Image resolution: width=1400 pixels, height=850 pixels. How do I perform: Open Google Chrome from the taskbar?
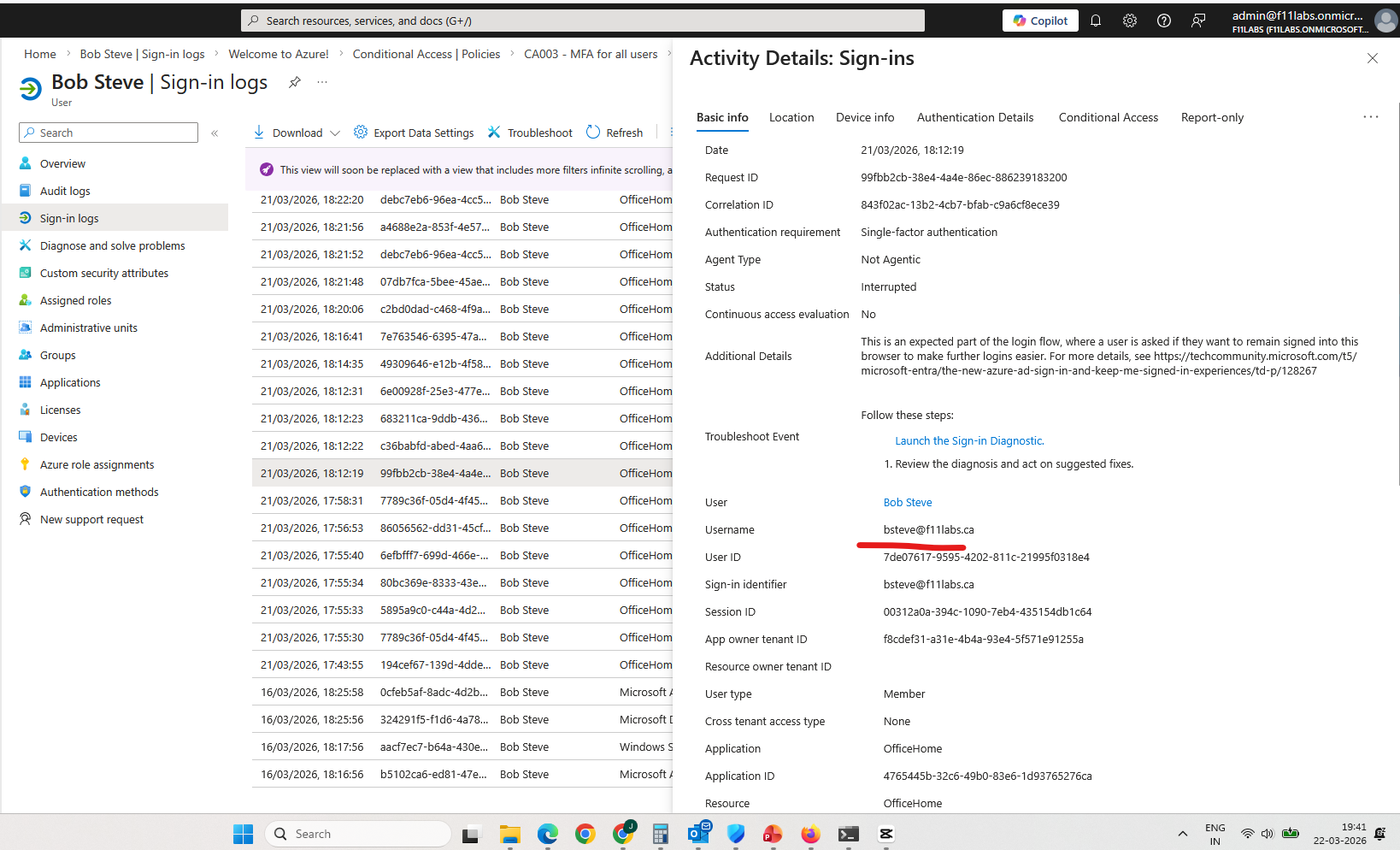pyautogui.click(x=585, y=834)
